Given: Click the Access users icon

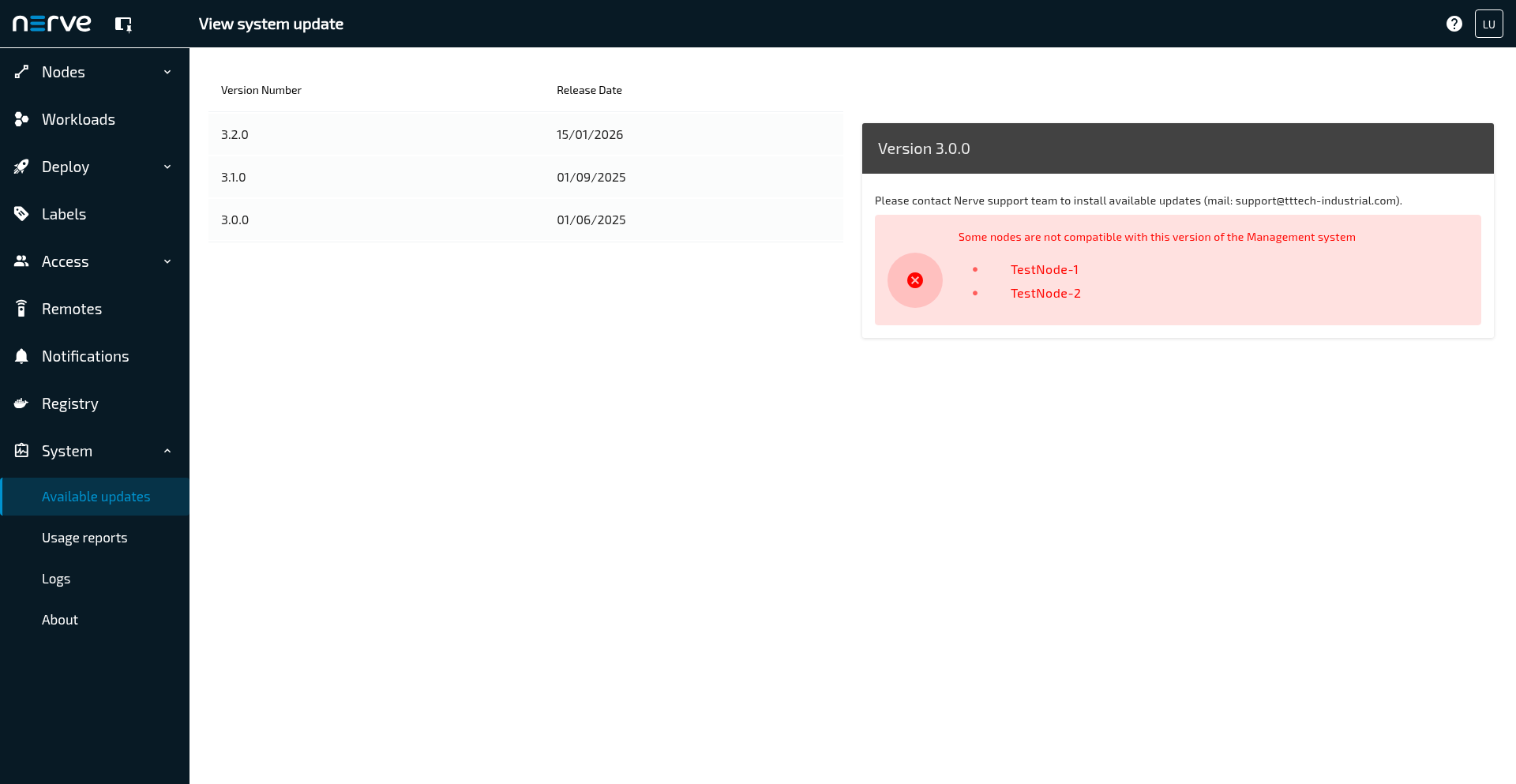Looking at the screenshot, I should [21, 261].
